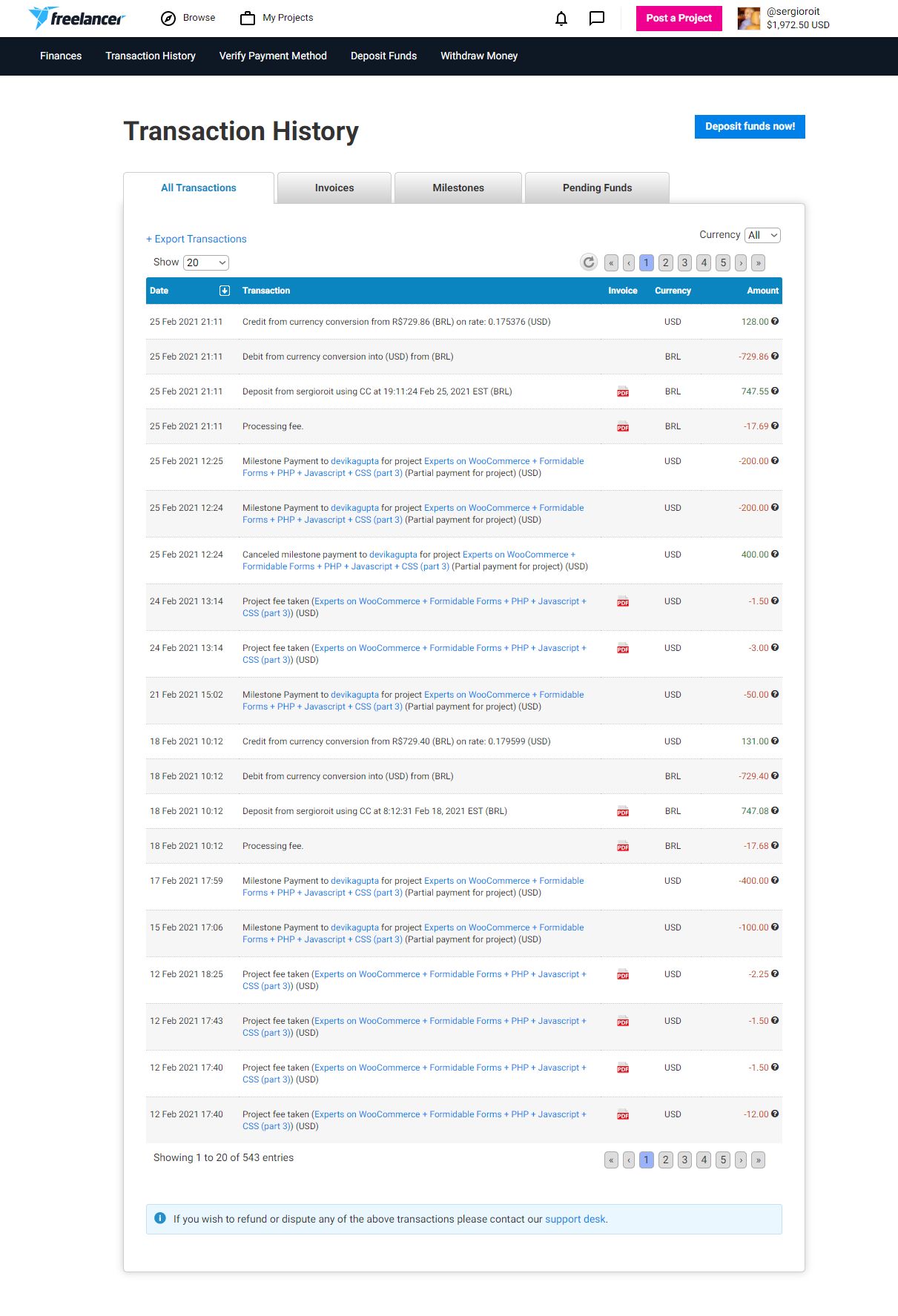Click the Amount column header
The width and height of the screenshot is (898, 1316).
click(x=762, y=291)
